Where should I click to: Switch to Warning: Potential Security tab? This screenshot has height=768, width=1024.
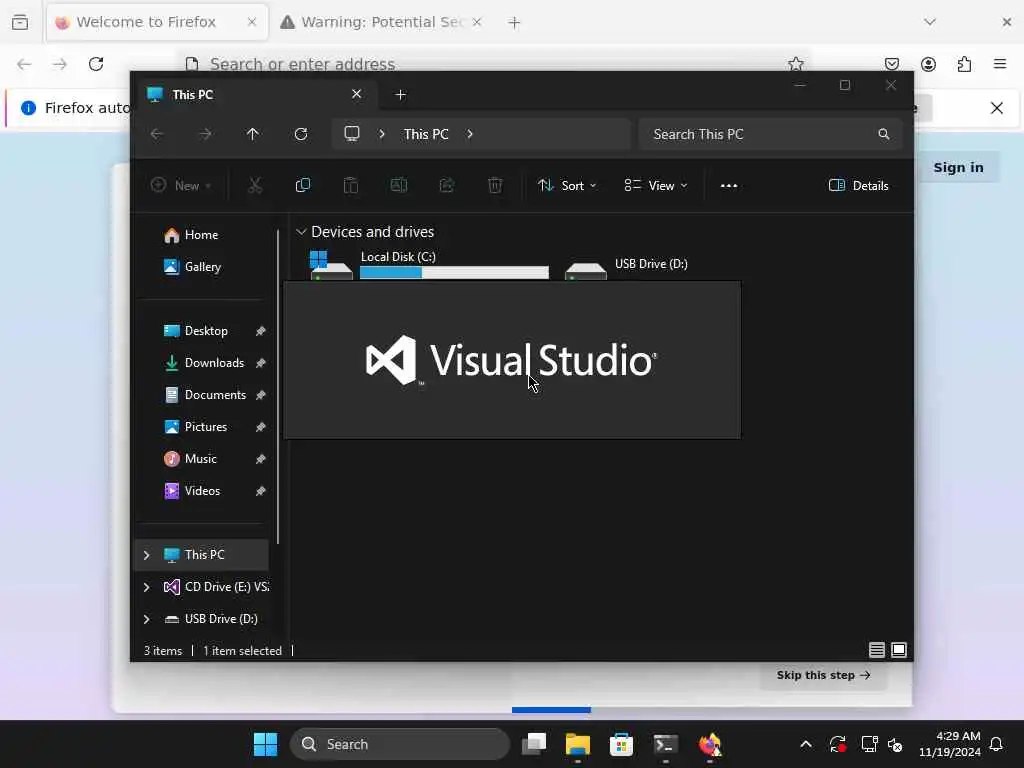382,22
